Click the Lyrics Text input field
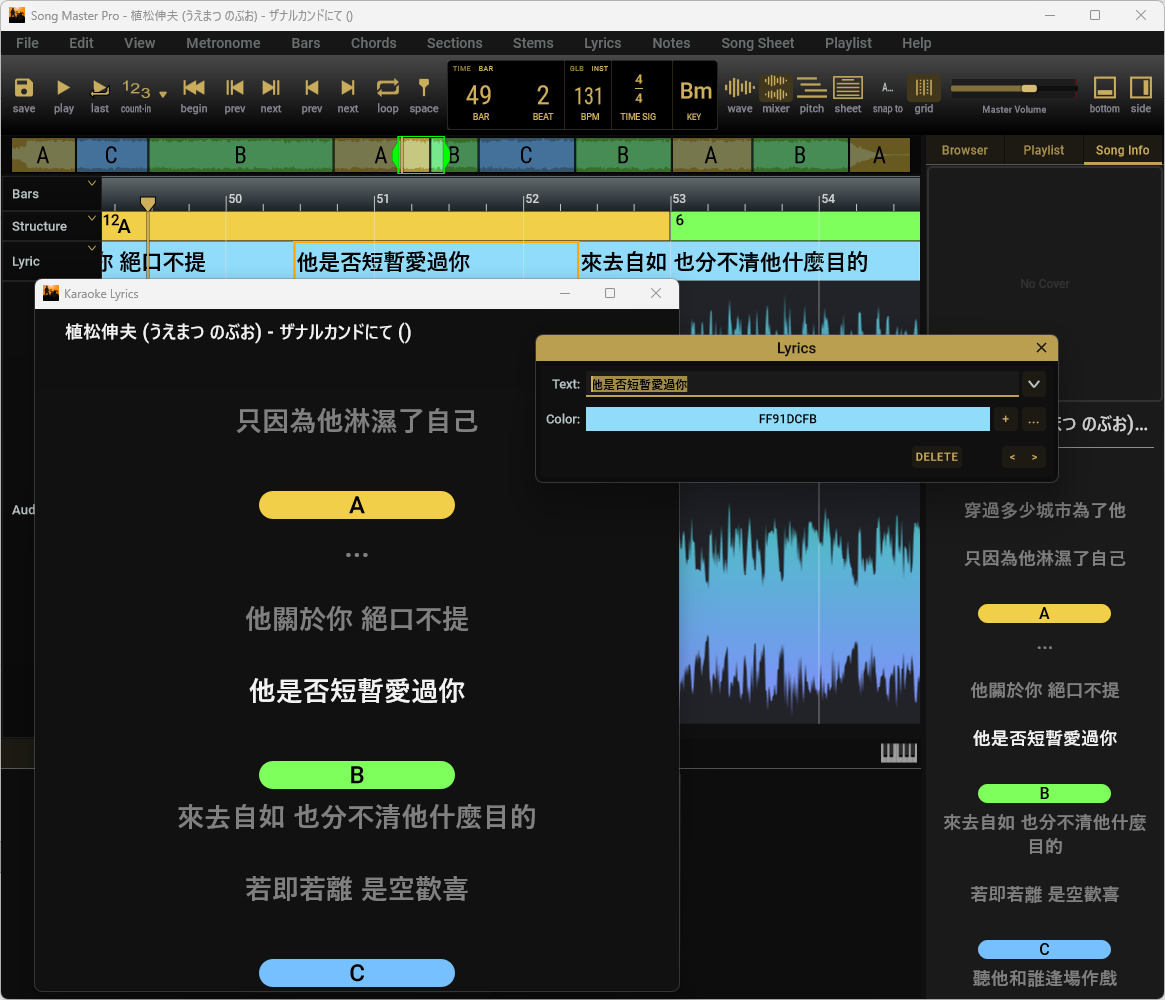Screen dimensions: 1165x1000 pyautogui.click(x=802, y=384)
